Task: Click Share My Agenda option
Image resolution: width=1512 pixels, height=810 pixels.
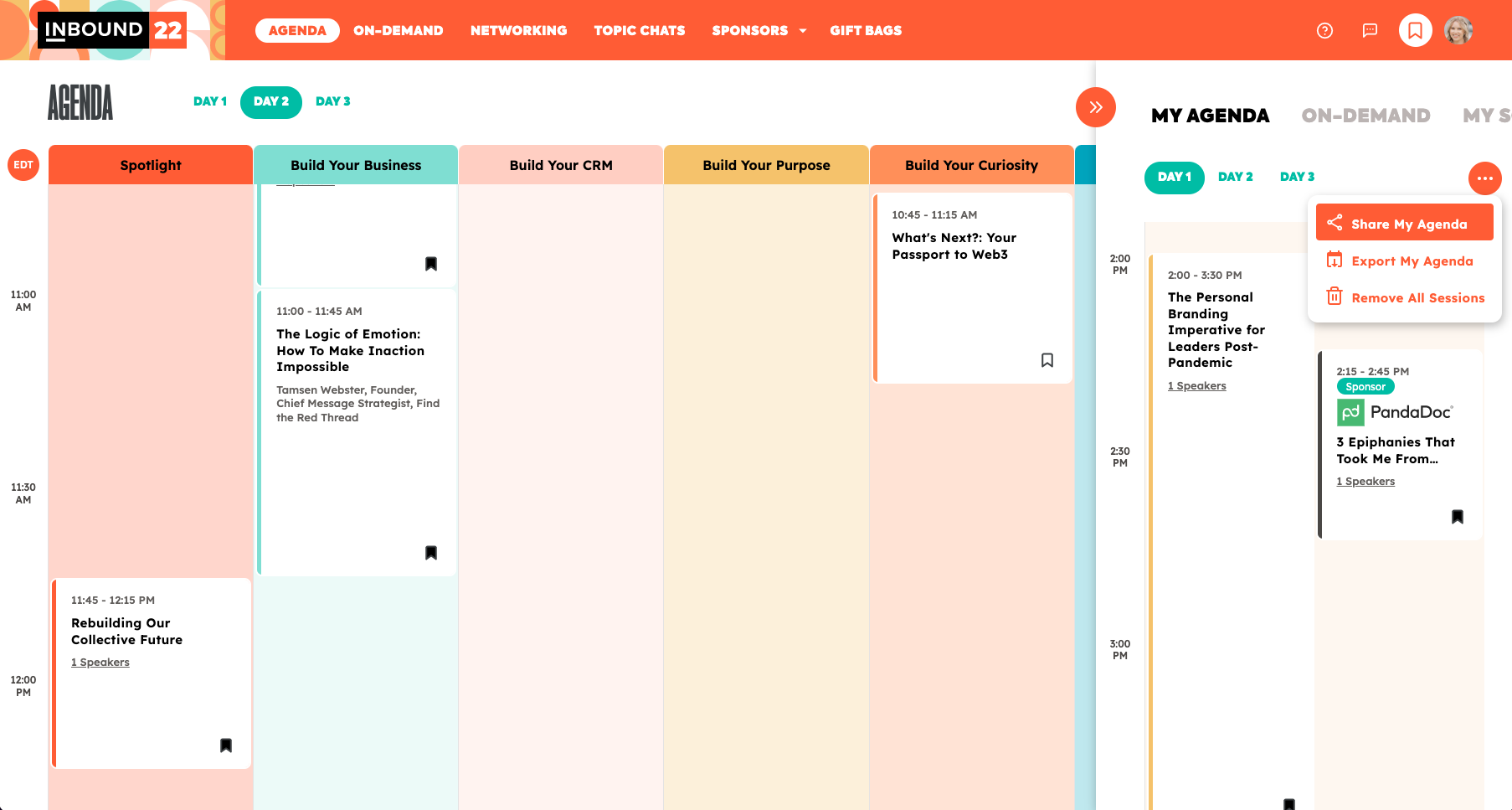Action: point(1405,223)
